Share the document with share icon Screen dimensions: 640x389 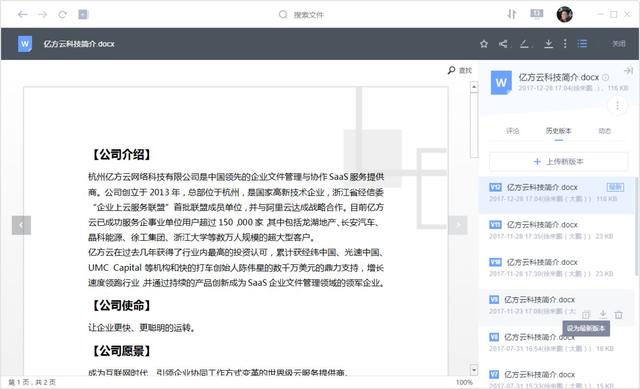coord(503,44)
